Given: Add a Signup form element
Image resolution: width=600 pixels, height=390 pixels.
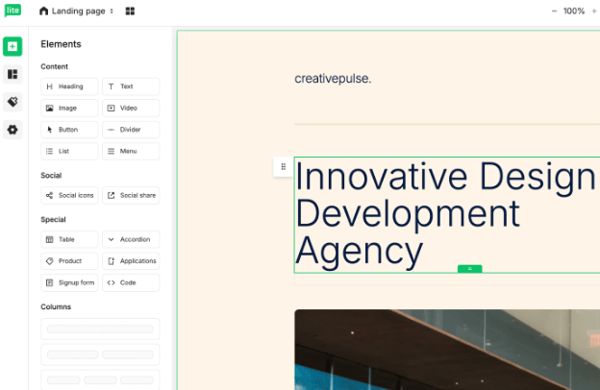Looking at the screenshot, I should coord(69,283).
